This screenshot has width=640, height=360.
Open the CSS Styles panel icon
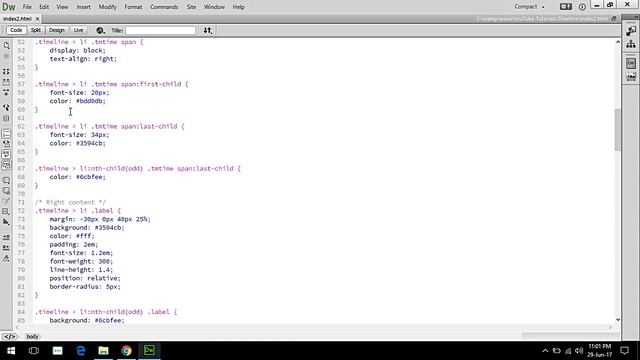point(631,63)
